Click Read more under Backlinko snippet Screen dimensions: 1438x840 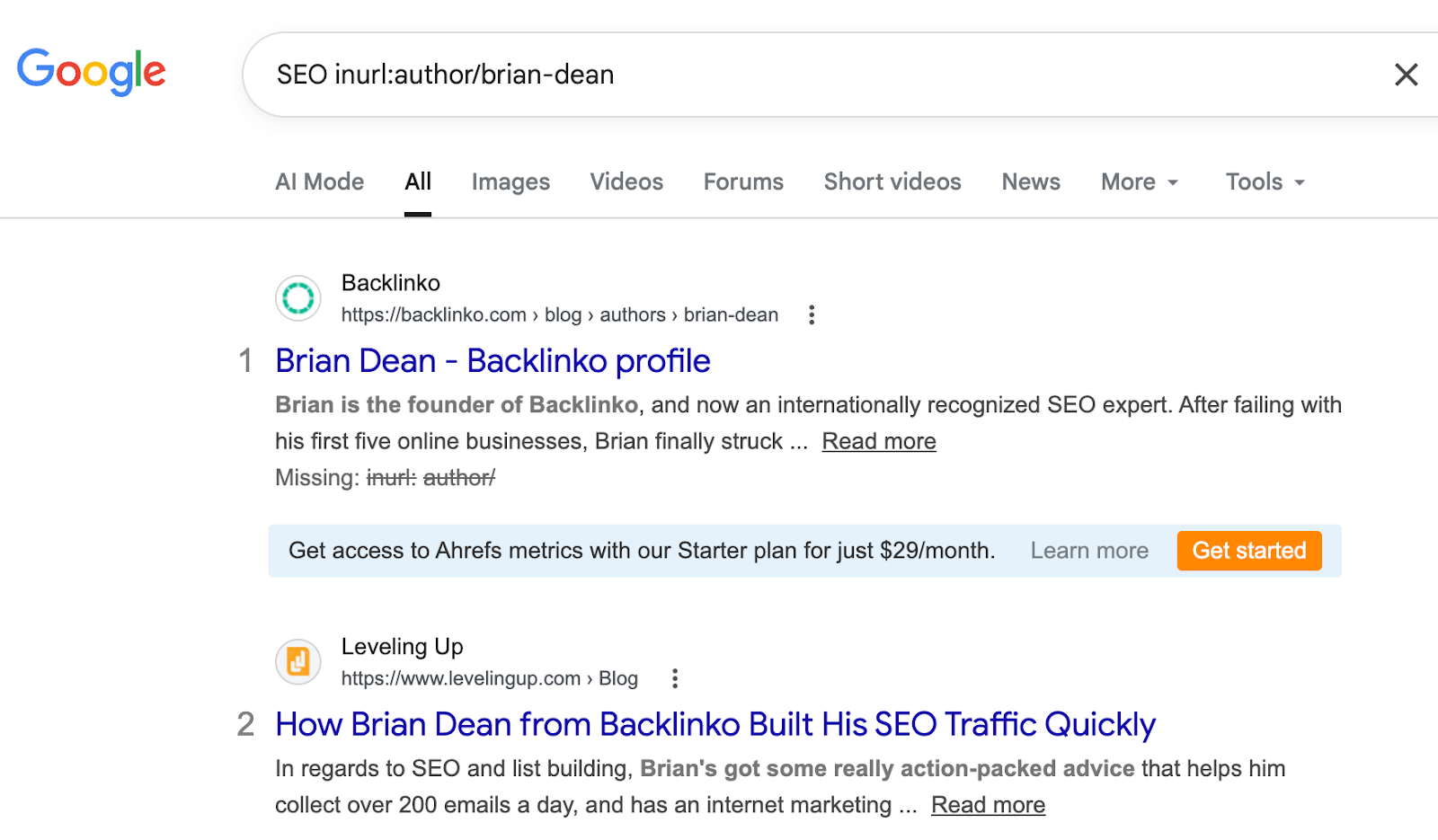(x=878, y=442)
